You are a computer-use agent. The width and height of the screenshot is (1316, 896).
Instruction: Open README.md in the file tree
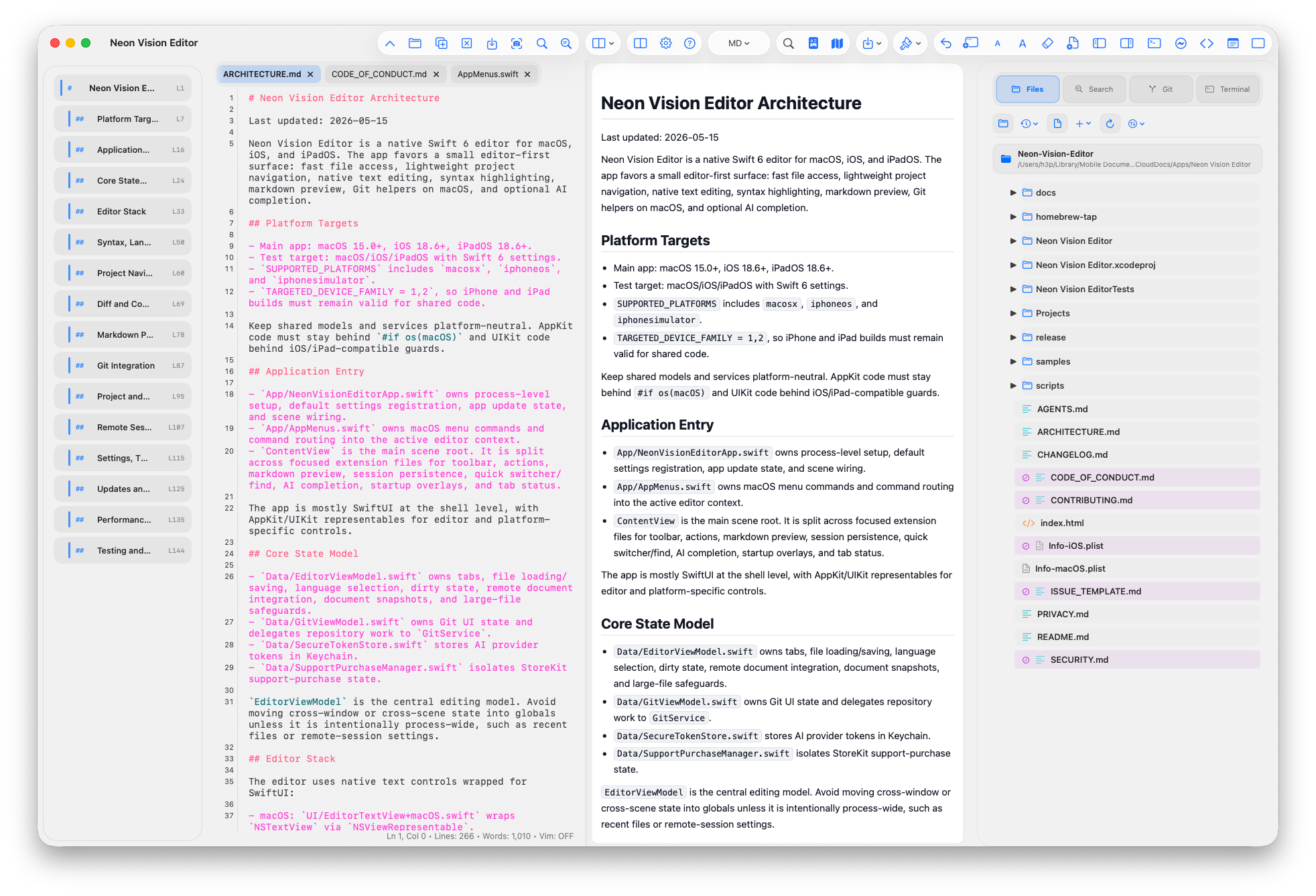(x=1137, y=637)
